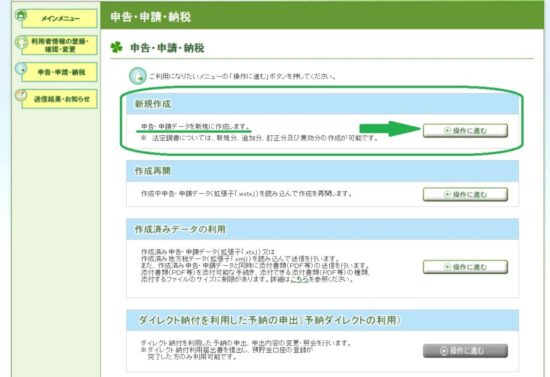Click the 新規作成 section header
The height and width of the screenshot is (377, 550).
tap(322, 104)
